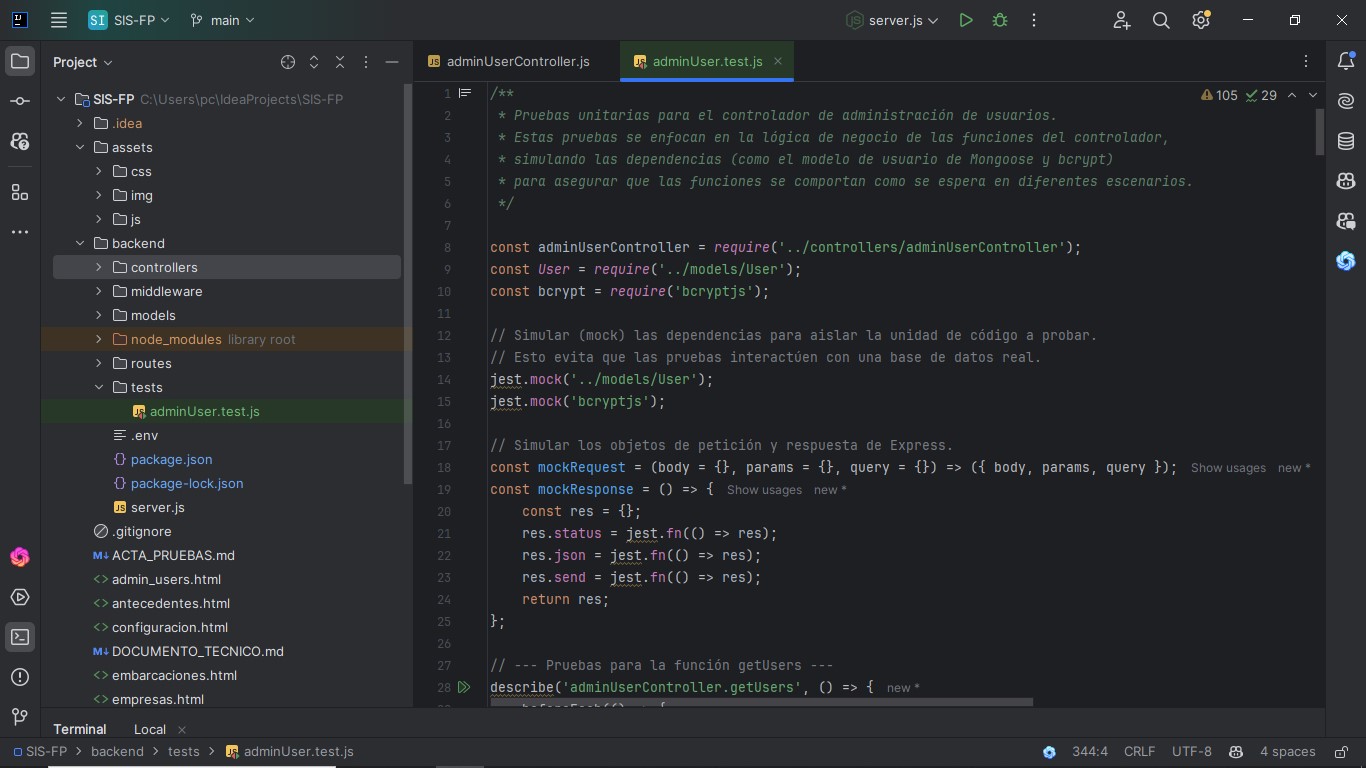Open the main hamburger menu
The width and height of the screenshot is (1366, 768).
point(59,20)
